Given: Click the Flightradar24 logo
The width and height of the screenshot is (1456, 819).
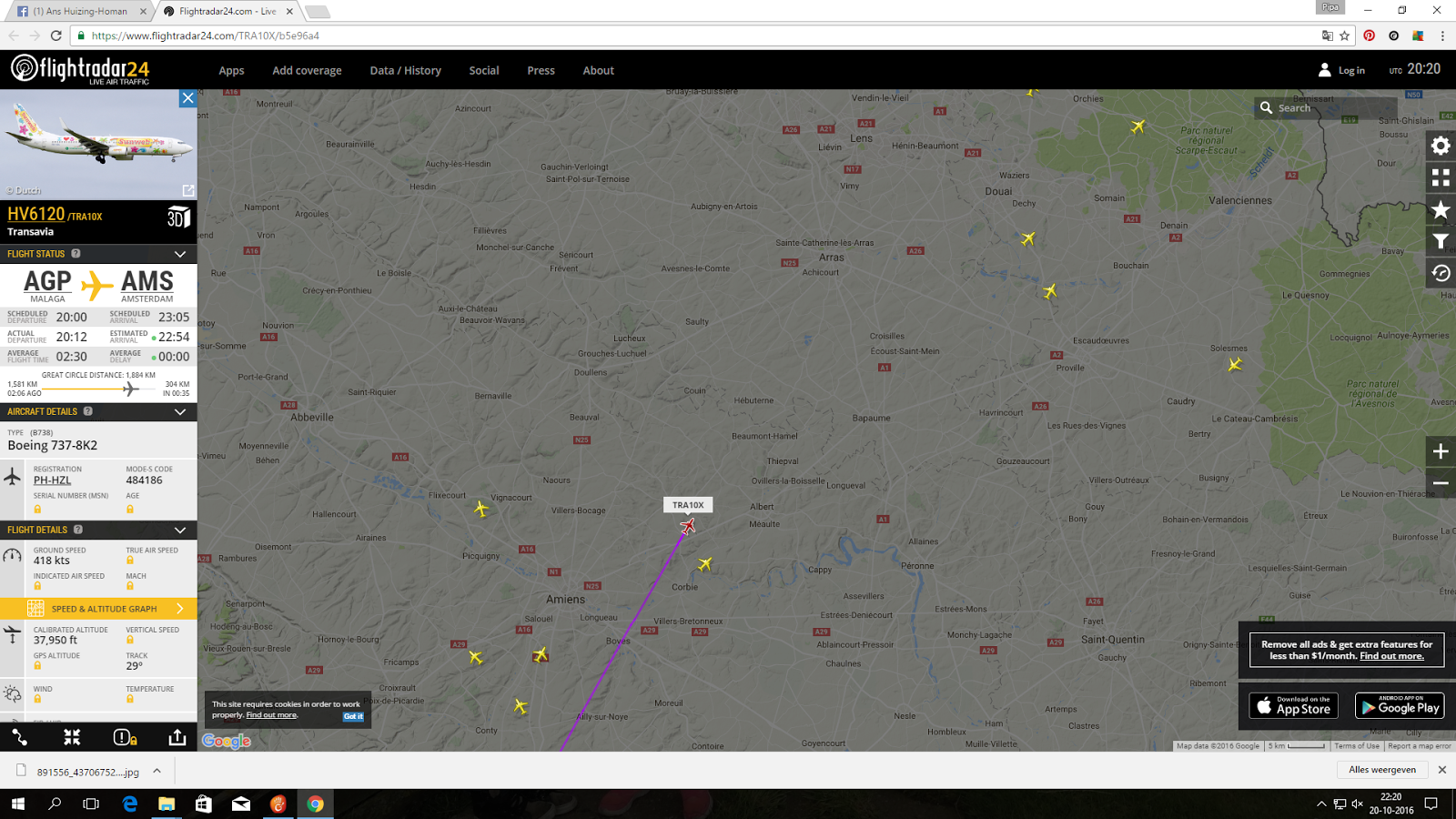Looking at the screenshot, I should (x=80, y=69).
